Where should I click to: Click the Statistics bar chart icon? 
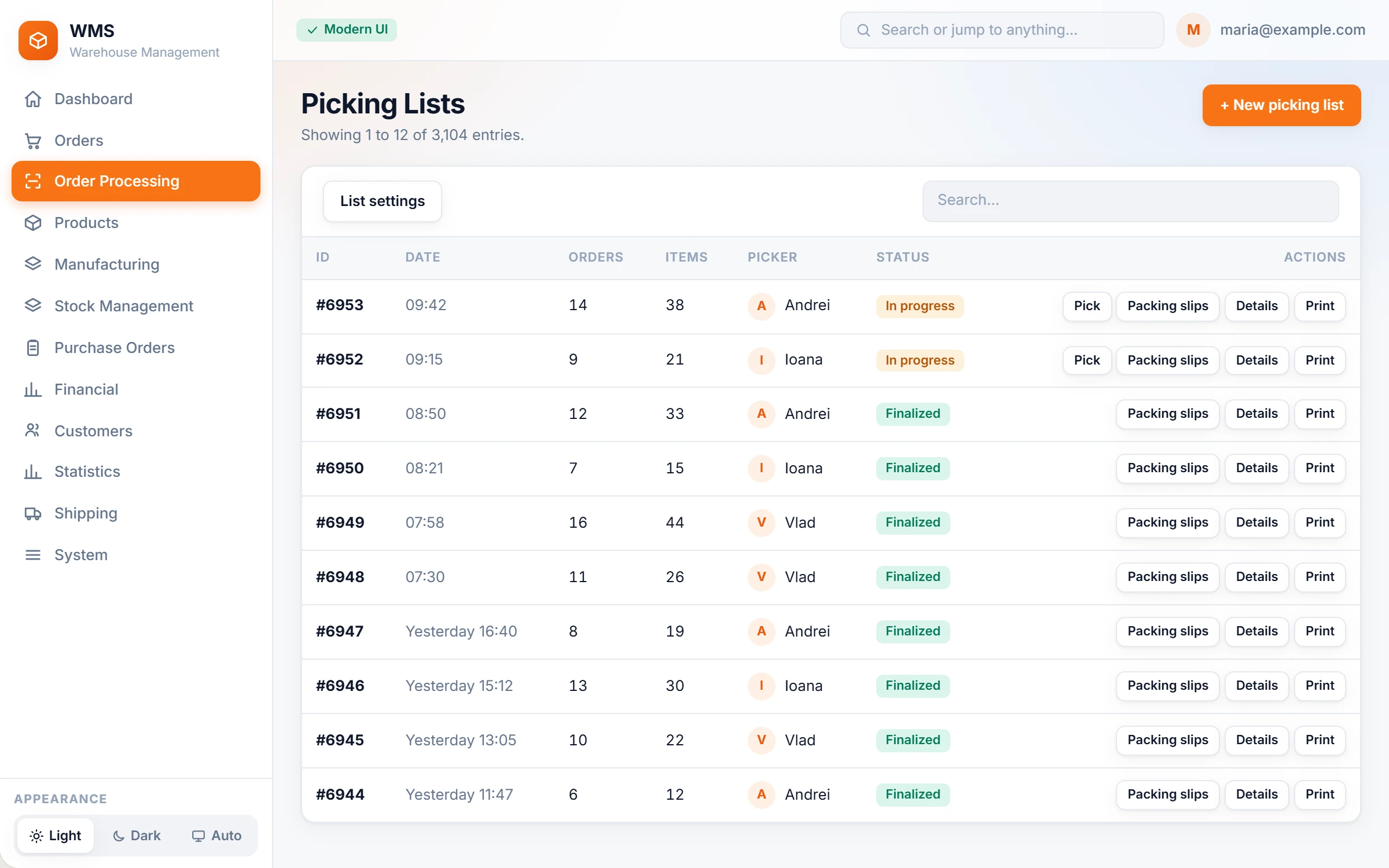coord(33,472)
